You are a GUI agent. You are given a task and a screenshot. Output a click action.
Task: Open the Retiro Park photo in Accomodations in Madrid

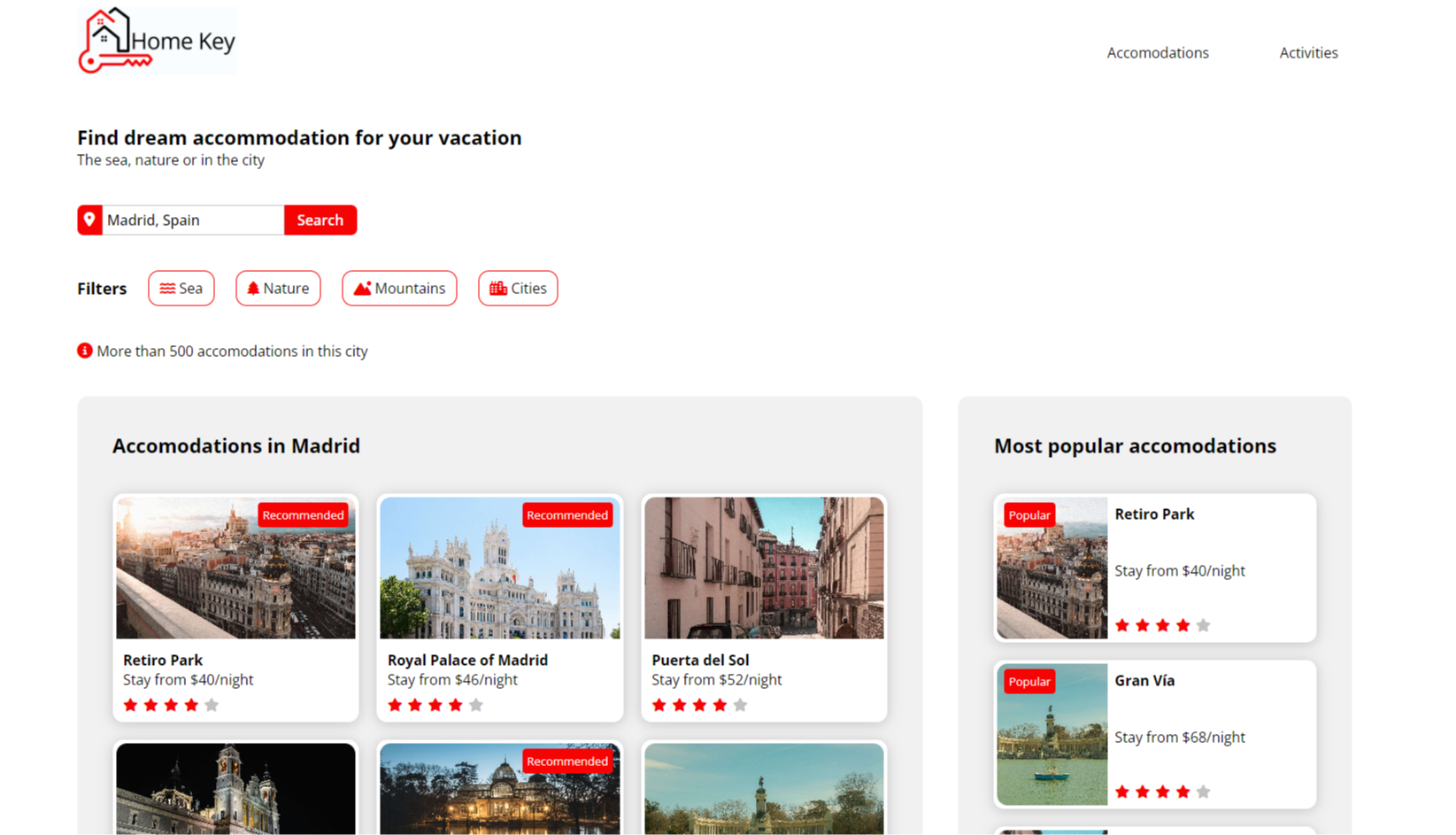[x=235, y=568]
